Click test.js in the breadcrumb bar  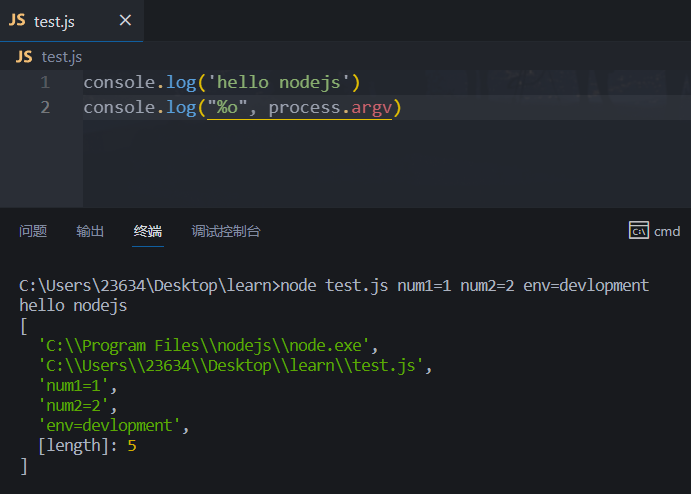coord(62,57)
